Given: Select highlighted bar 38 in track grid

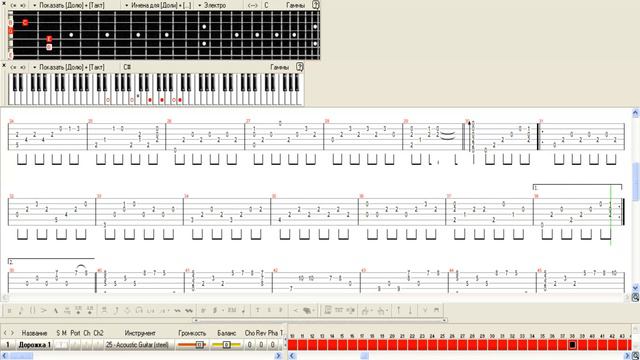Looking at the screenshot, I should (572, 345).
